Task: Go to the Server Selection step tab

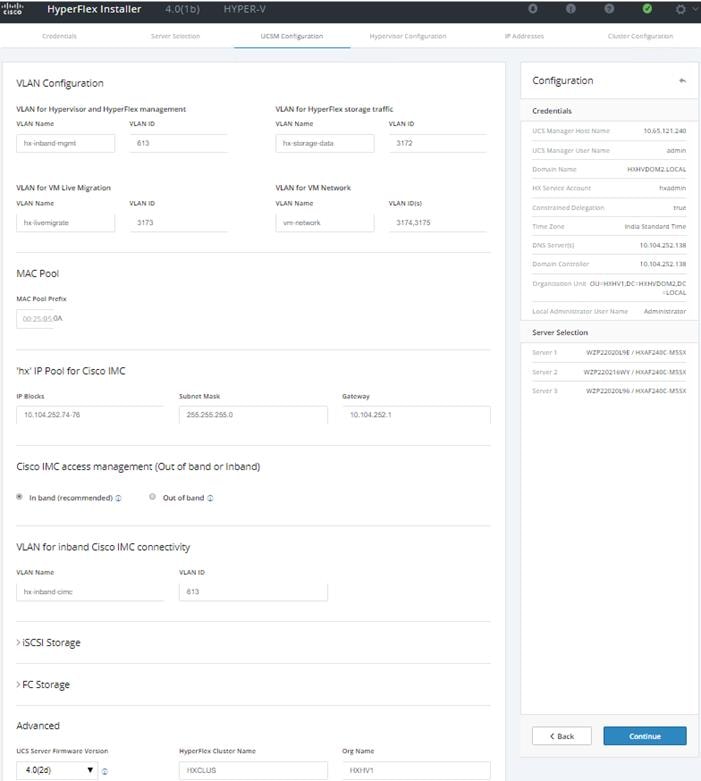Action: coord(175,36)
